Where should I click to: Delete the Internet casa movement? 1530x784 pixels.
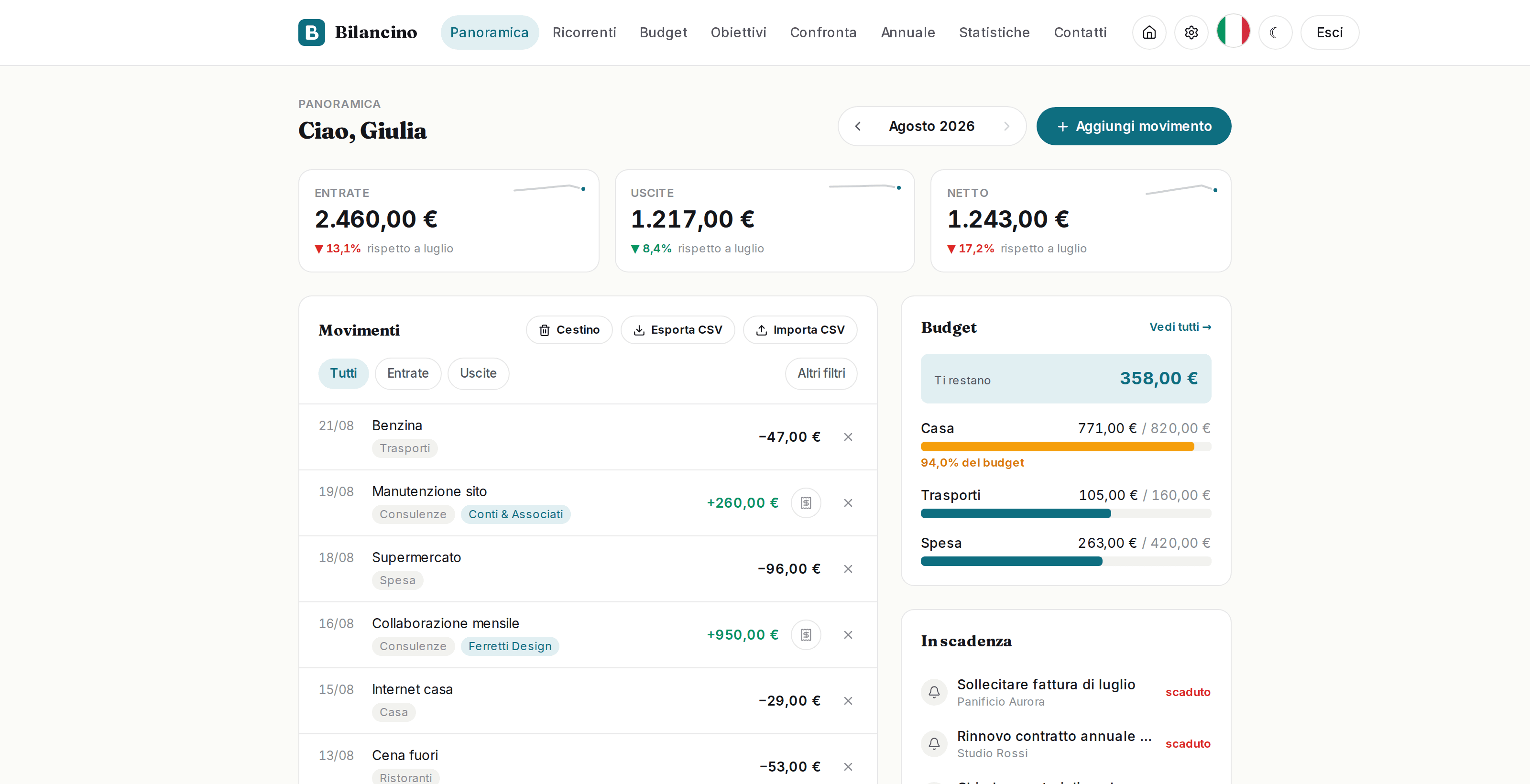coord(848,701)
